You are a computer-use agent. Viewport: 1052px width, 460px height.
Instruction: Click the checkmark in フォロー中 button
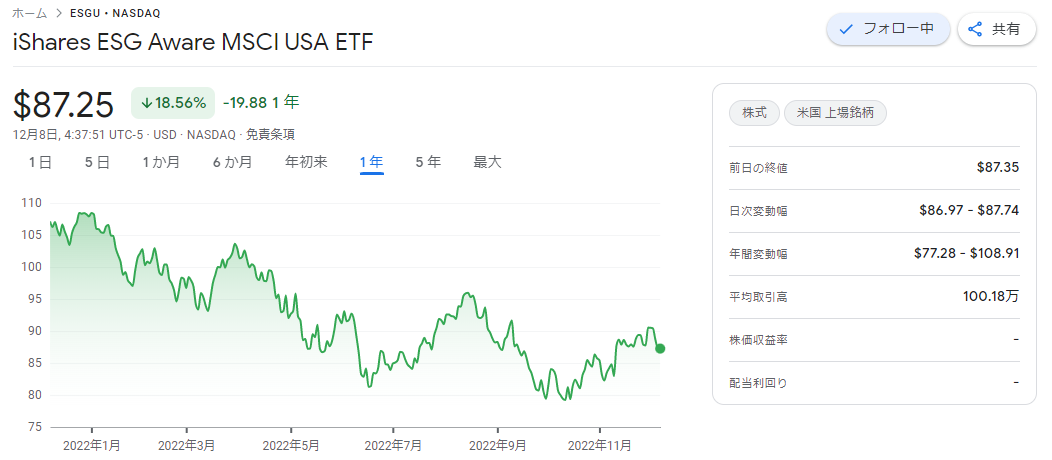pyautogui.click(x=846, y=29)
